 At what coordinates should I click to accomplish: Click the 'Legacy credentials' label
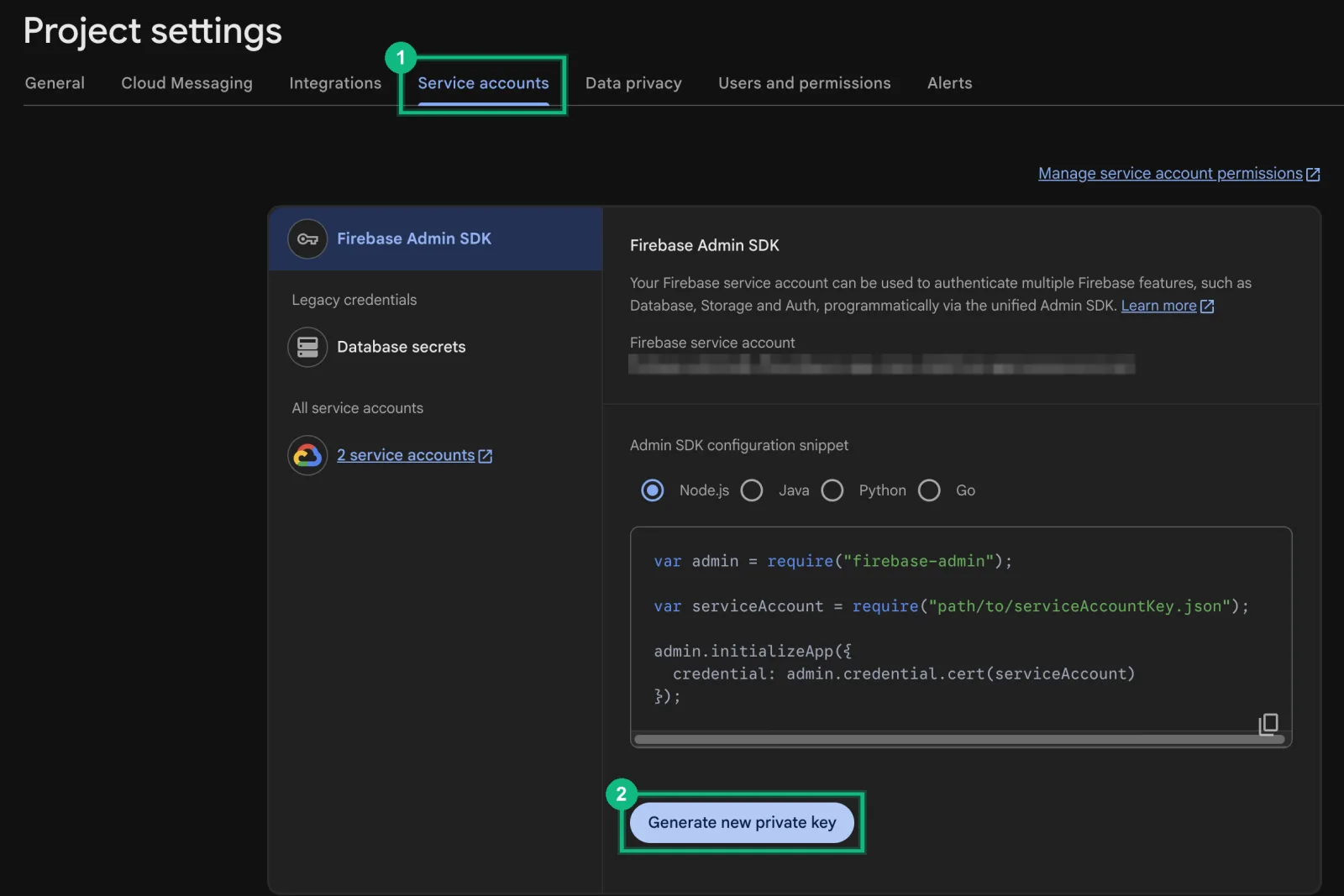(x=354, y=300)
